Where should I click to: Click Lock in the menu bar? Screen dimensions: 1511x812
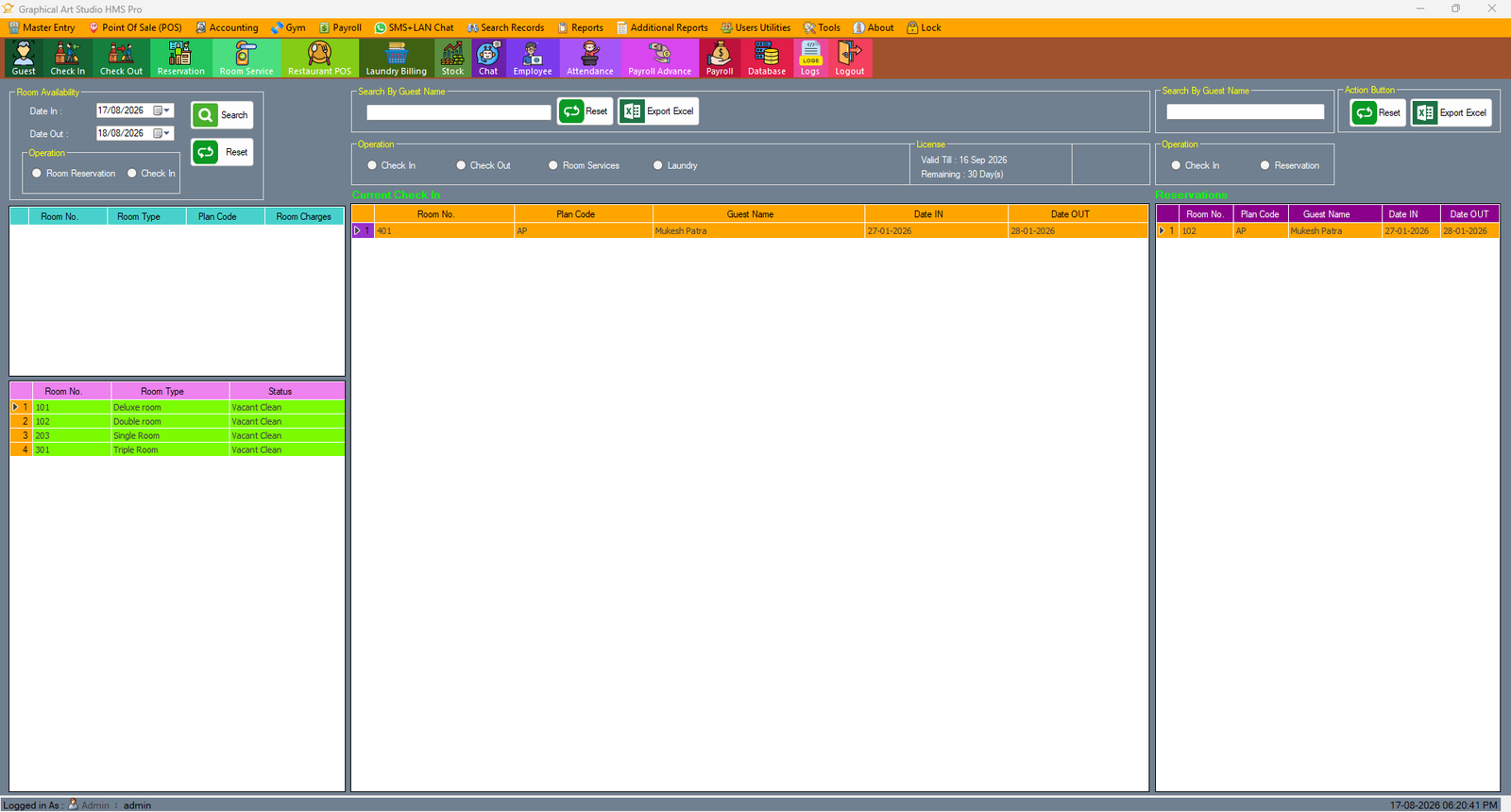coord(924,27)
